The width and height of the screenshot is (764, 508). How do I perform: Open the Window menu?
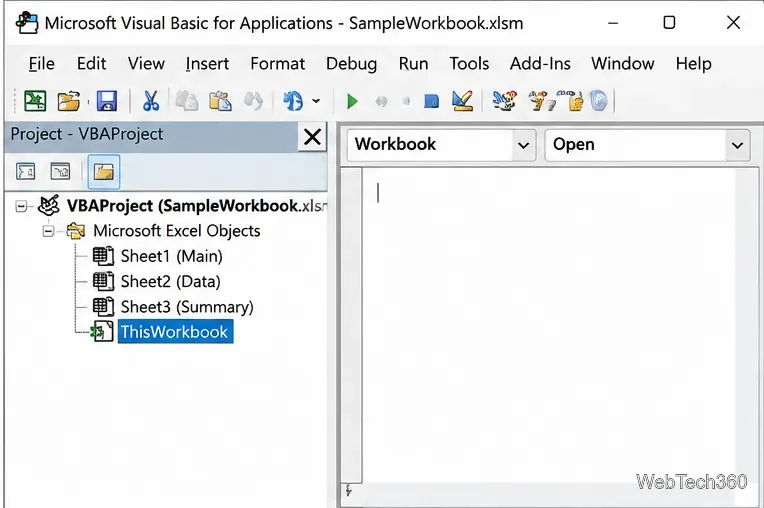[623, 64]
